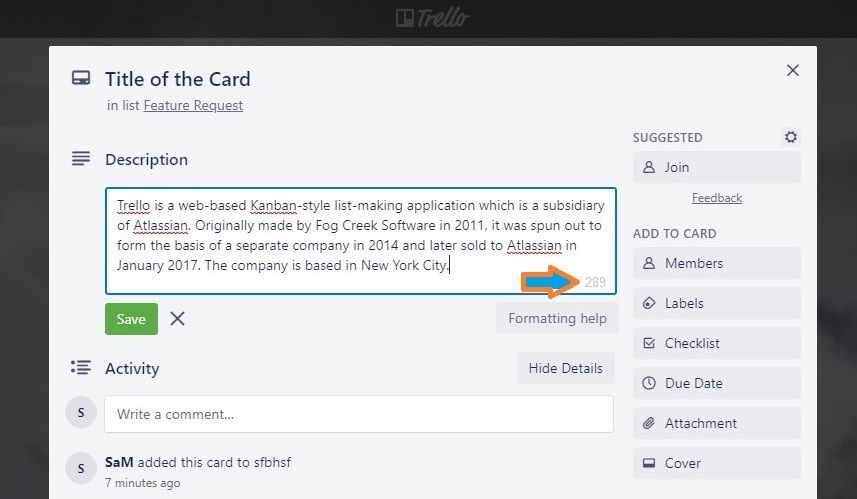Join the card from Suggested
This screenshot has width=857, height=499.
click(717, 167)
